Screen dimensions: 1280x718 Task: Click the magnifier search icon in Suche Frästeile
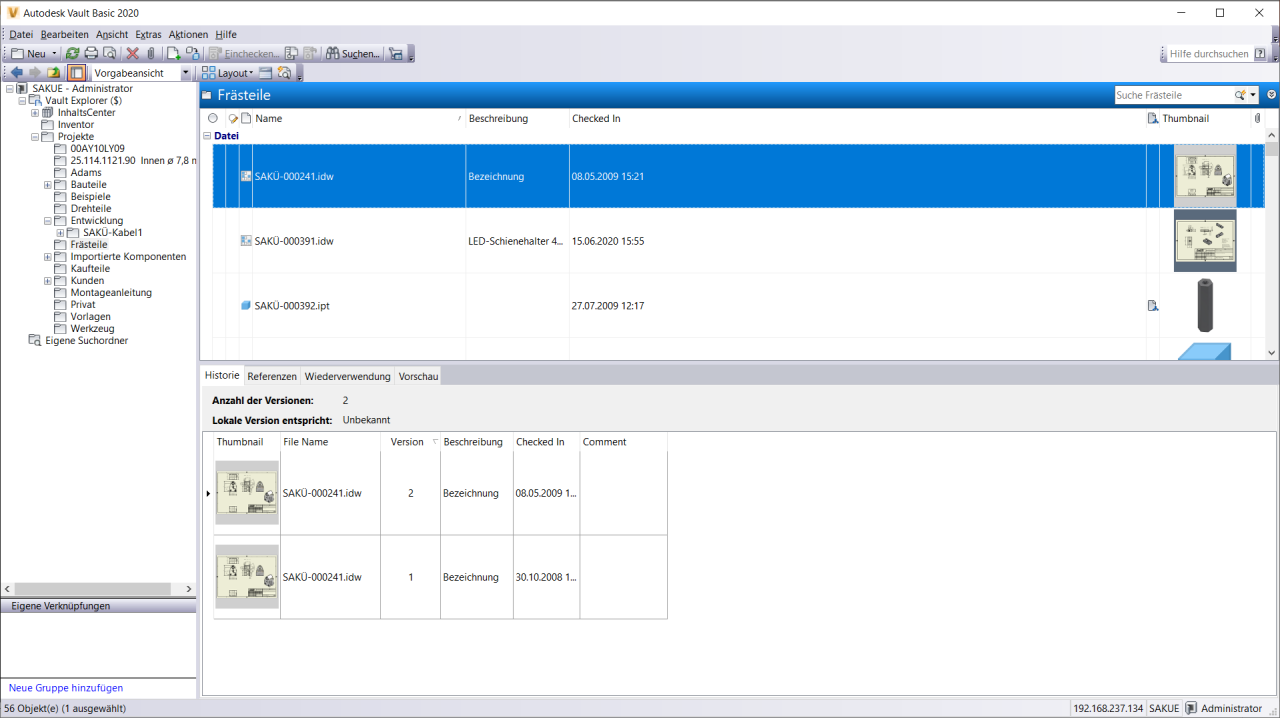[1240, 95]
